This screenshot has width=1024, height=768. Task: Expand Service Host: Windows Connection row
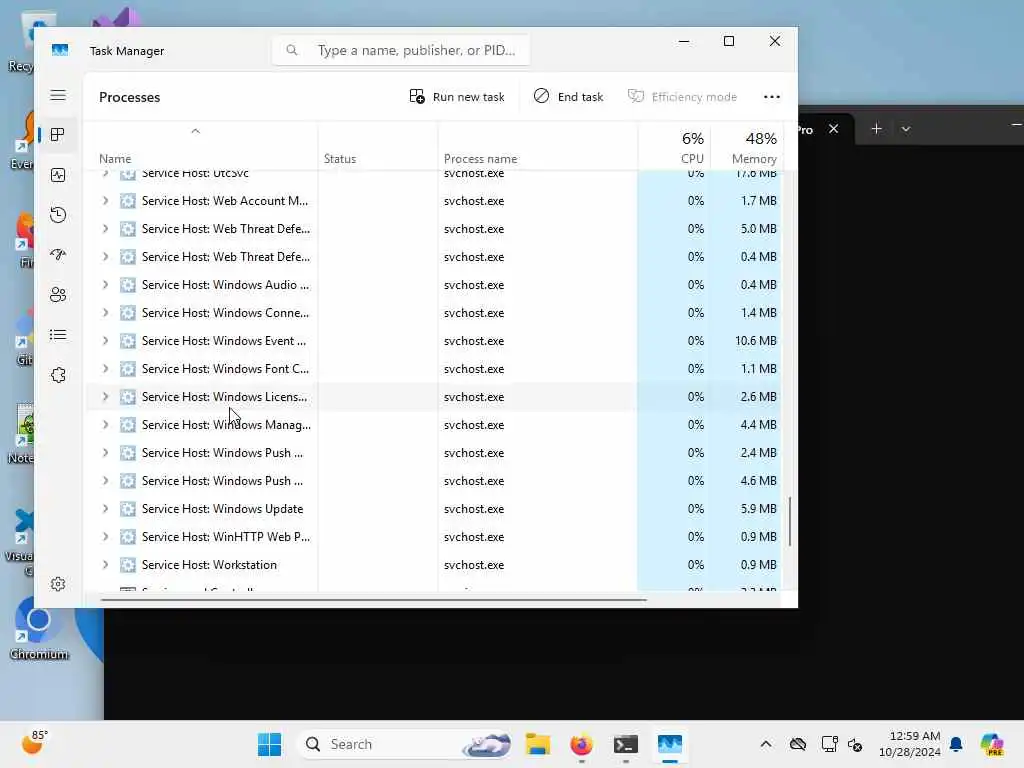coord(105,313)
